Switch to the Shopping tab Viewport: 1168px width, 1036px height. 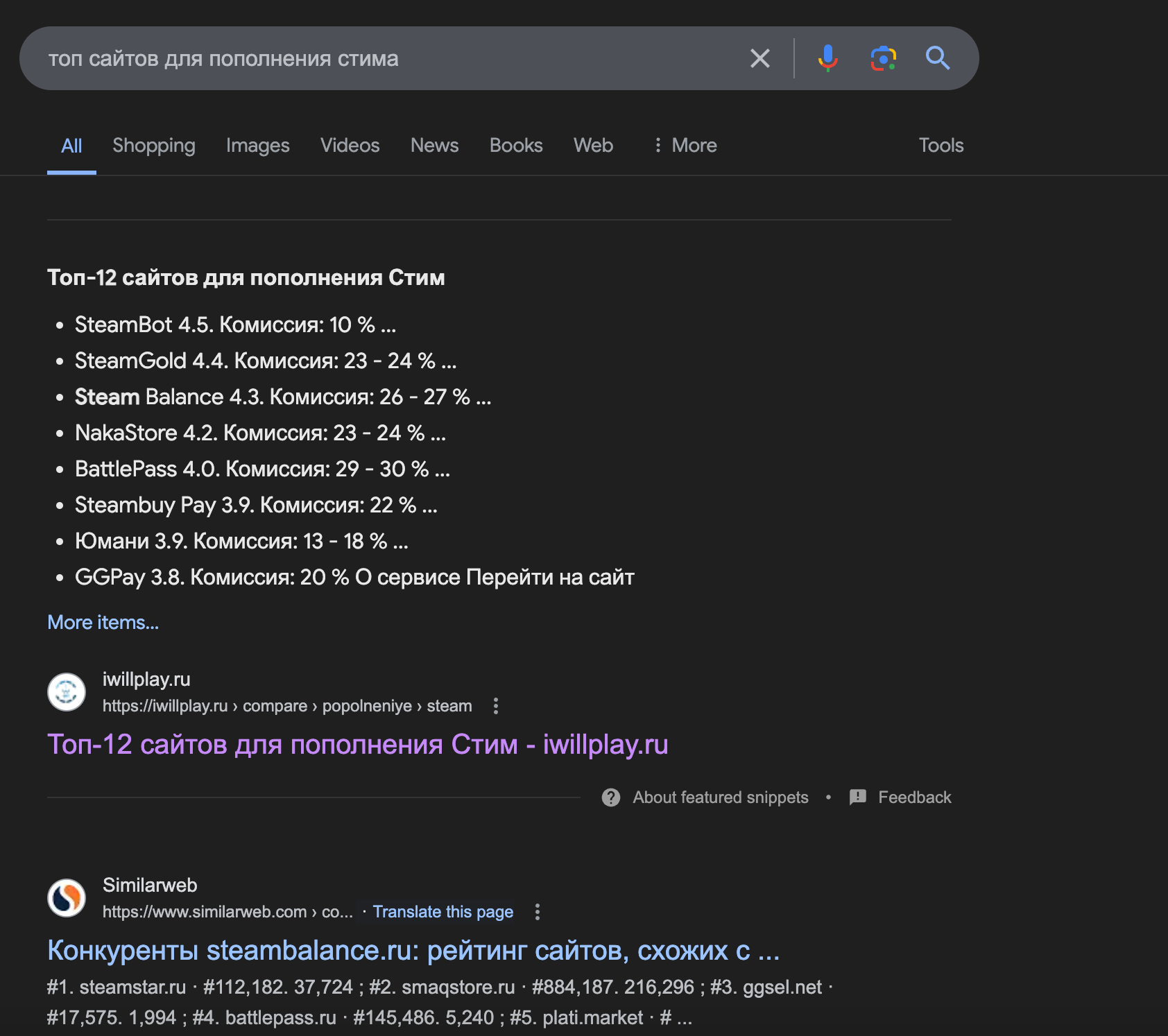pyautogui.click(x=154, y=146)
